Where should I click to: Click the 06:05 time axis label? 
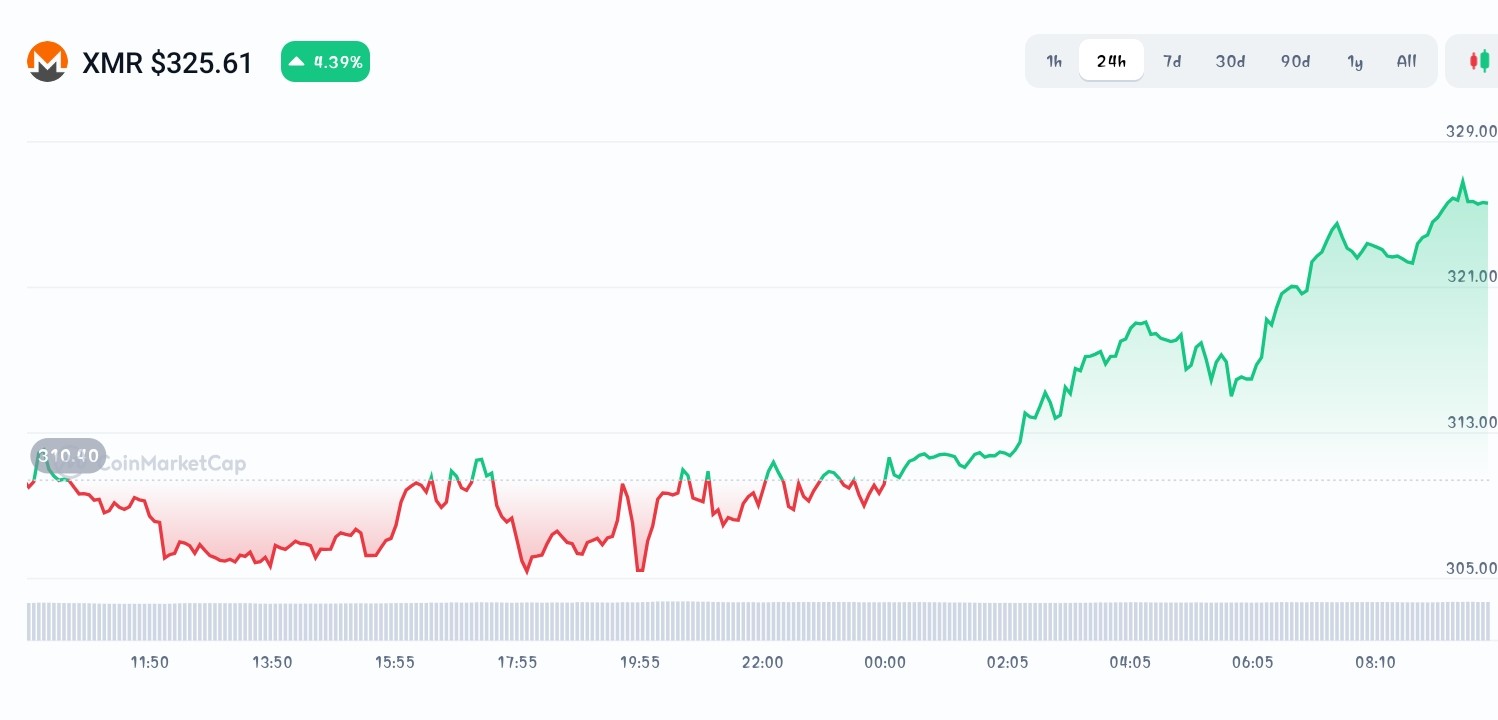(x=1253, y=662)
